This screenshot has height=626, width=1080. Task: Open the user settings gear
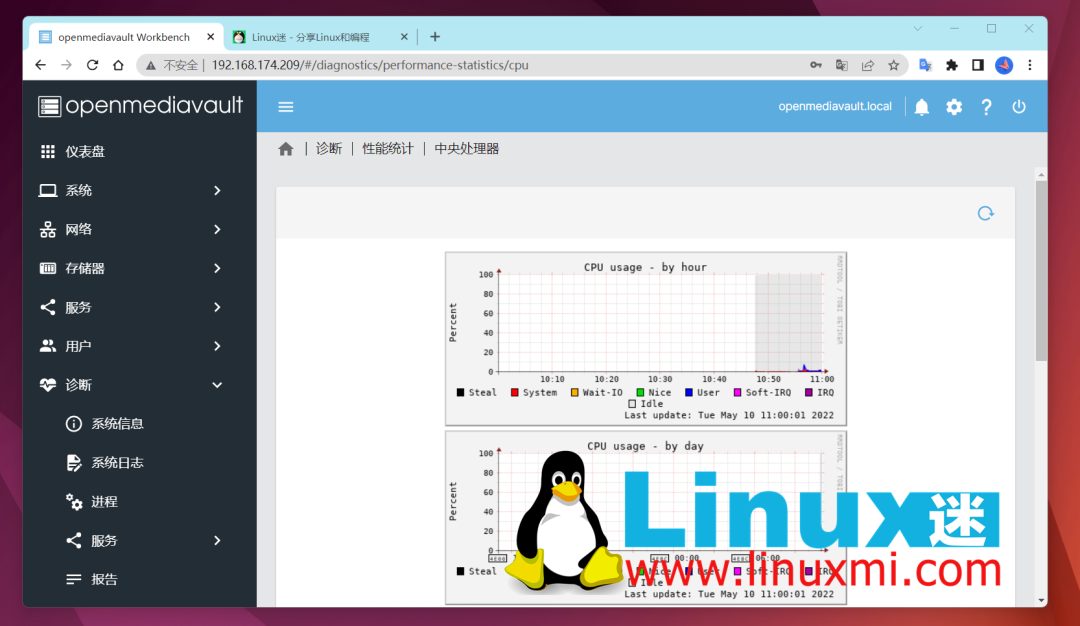click(954, 107)
